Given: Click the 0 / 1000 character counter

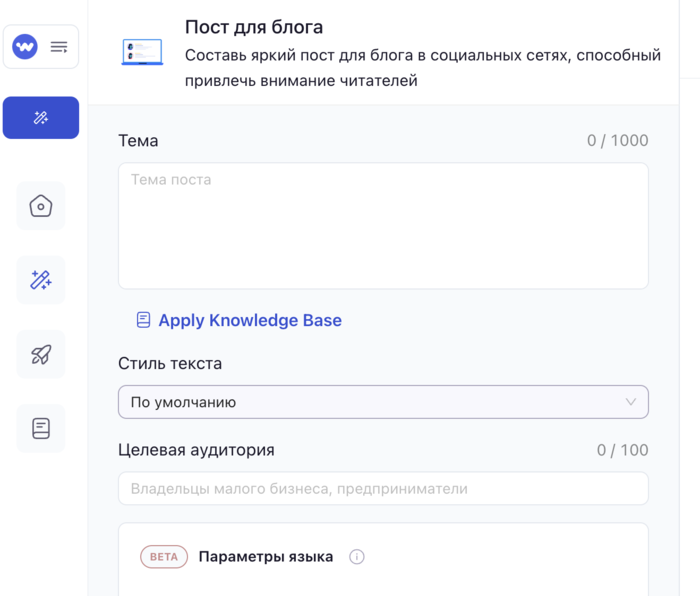Looking at the screenshot, I should [617, 141].
